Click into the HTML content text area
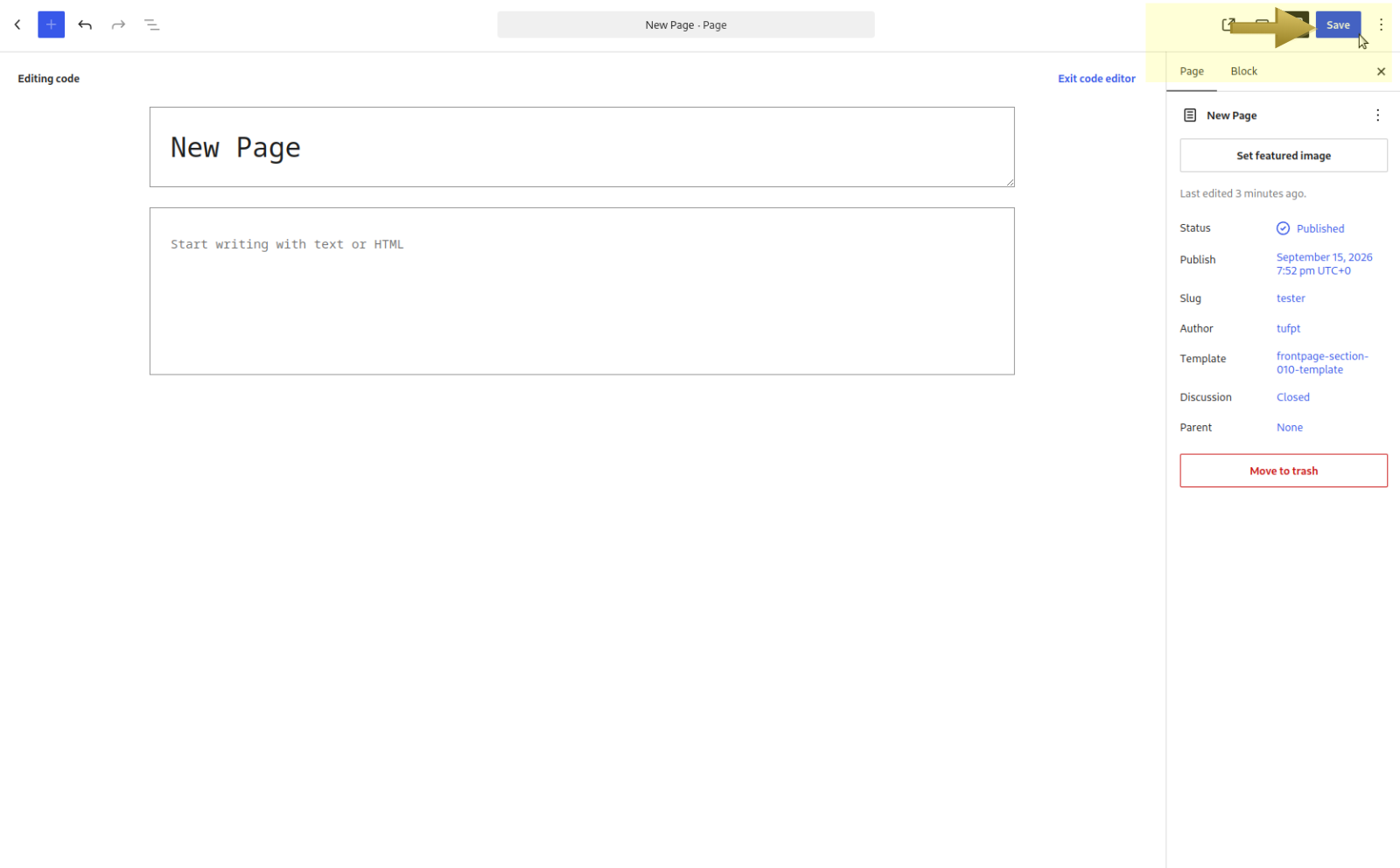This screenshot has height=868, width=1400. coord(582,291)
